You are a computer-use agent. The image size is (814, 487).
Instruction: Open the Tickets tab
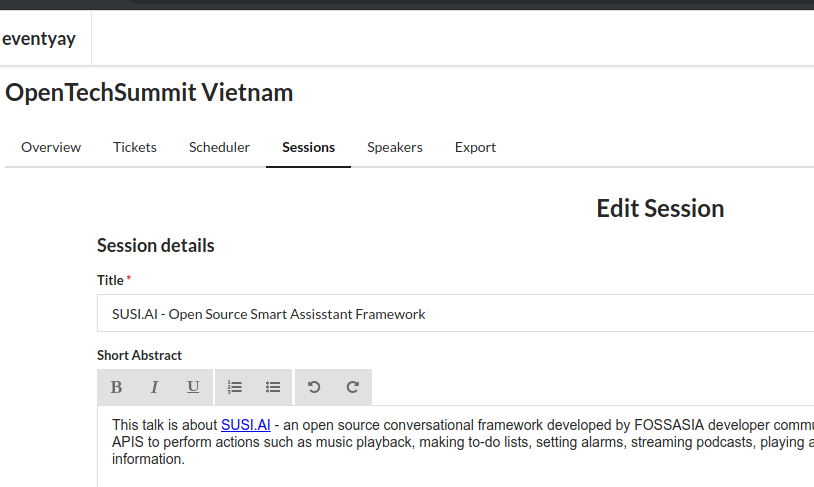click(135, 147)
